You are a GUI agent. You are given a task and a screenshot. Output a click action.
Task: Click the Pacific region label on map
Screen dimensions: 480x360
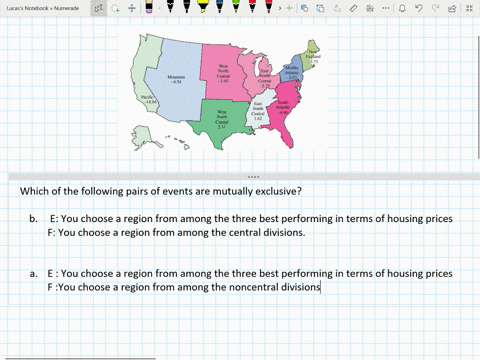148,99
